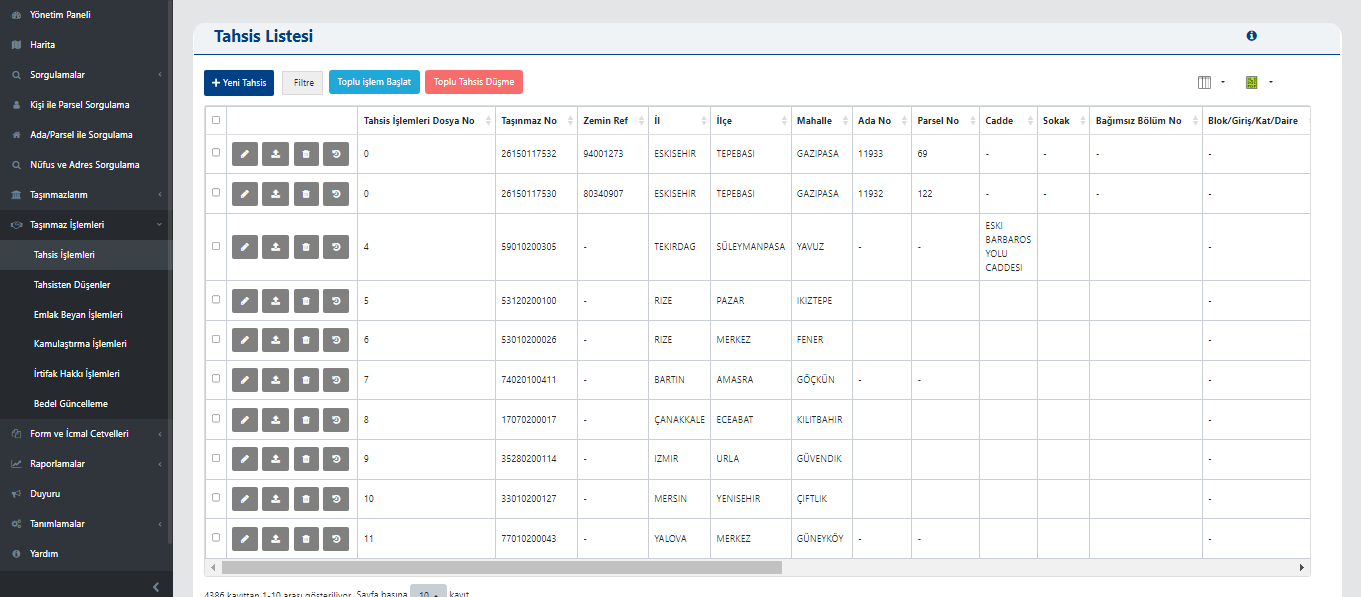
Task: Toggle the select-all checkbox in table header
Action: (x=216, y=120)
